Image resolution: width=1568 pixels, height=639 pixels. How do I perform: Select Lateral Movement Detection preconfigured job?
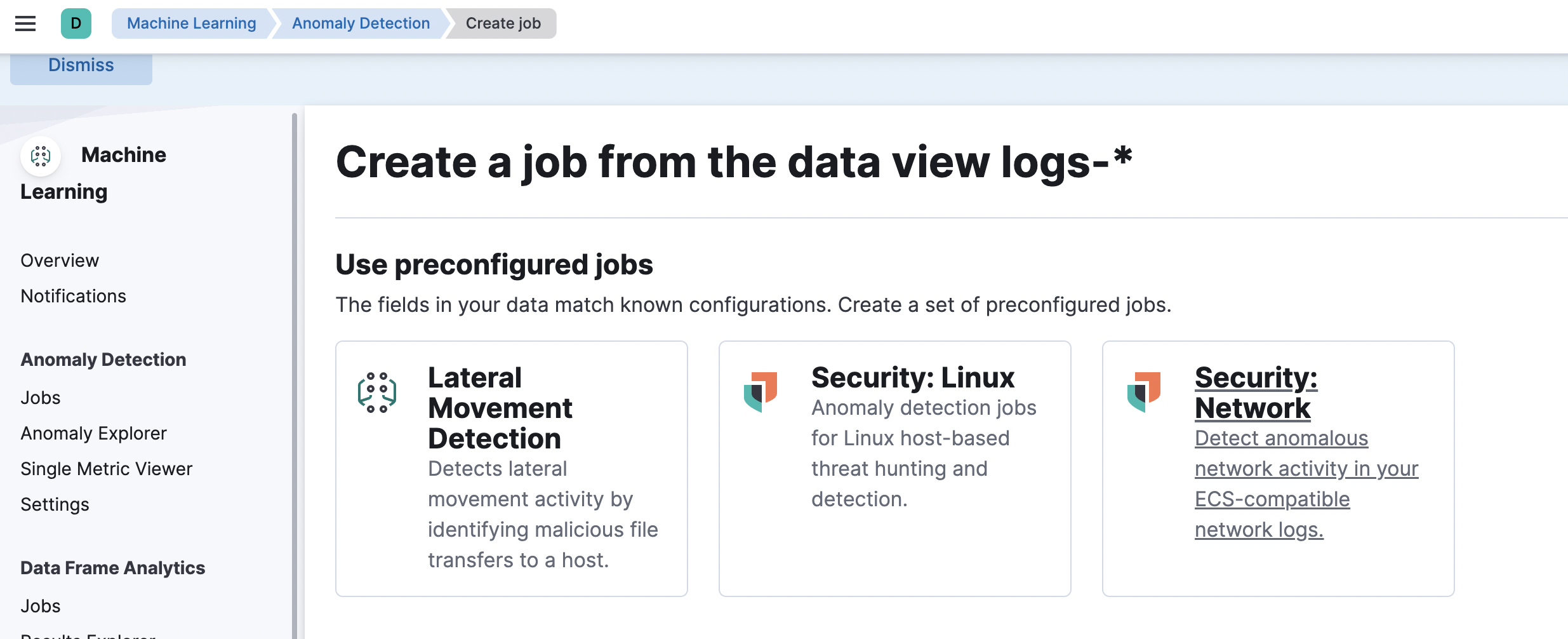point(500,408)
